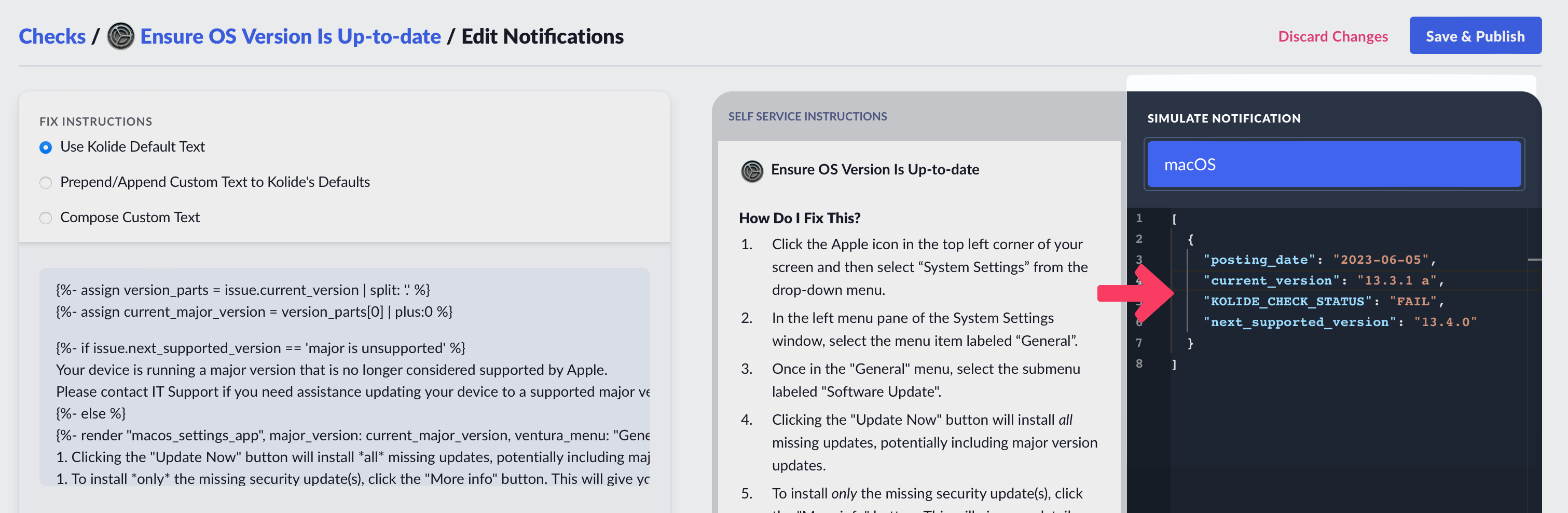Click the "13.4.0" next_supported_version value
The image size is (1568, 513).
click(1445, 322)
